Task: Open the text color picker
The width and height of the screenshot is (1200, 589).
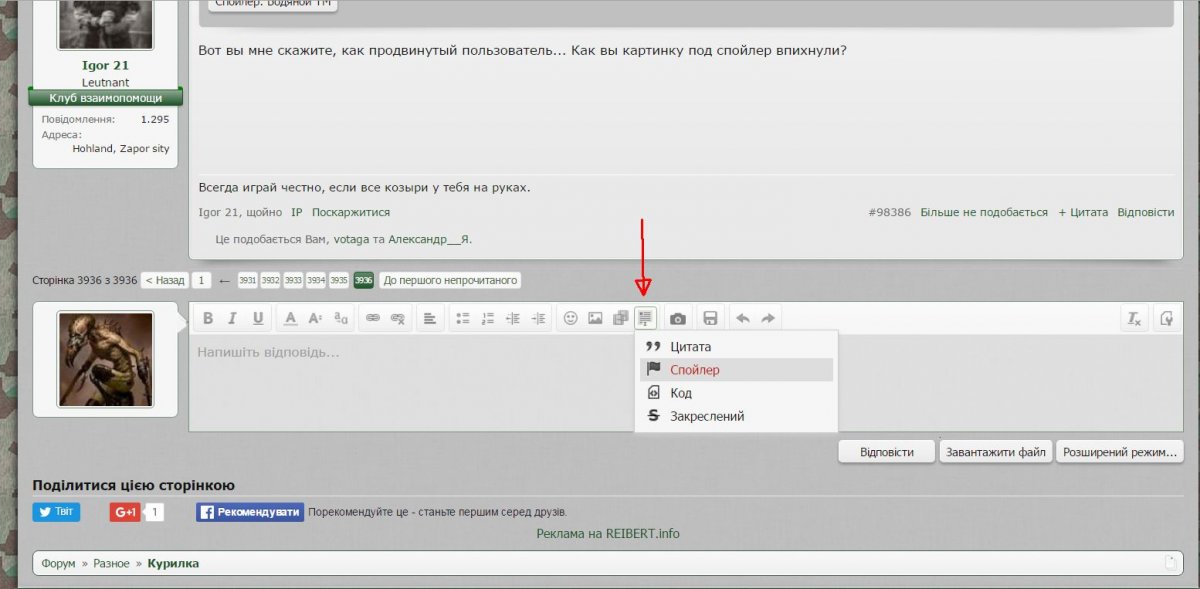Action: [x=290, y=318]
